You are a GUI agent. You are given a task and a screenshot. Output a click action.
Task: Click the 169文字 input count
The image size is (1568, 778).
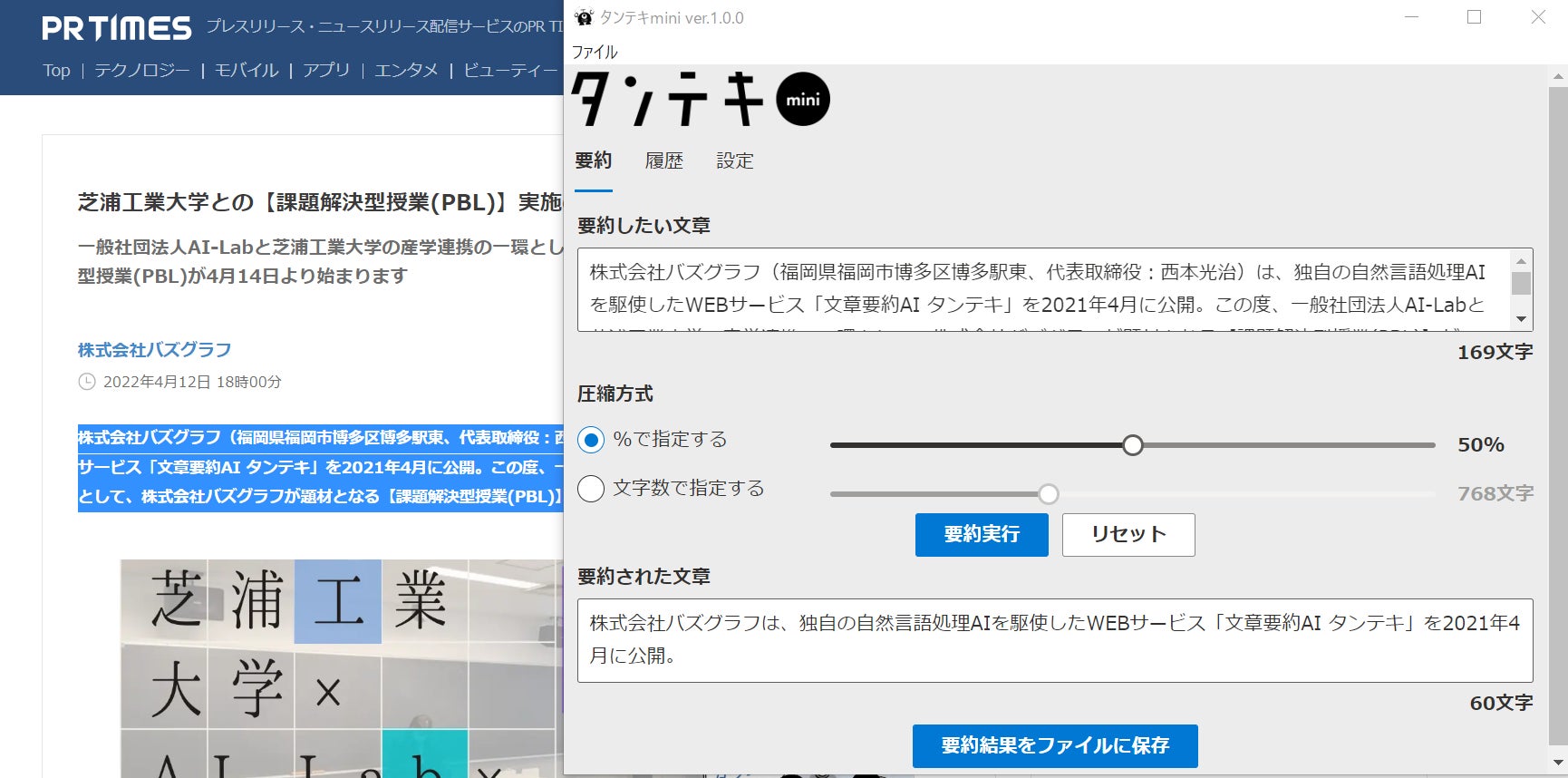coord(1495,353)
